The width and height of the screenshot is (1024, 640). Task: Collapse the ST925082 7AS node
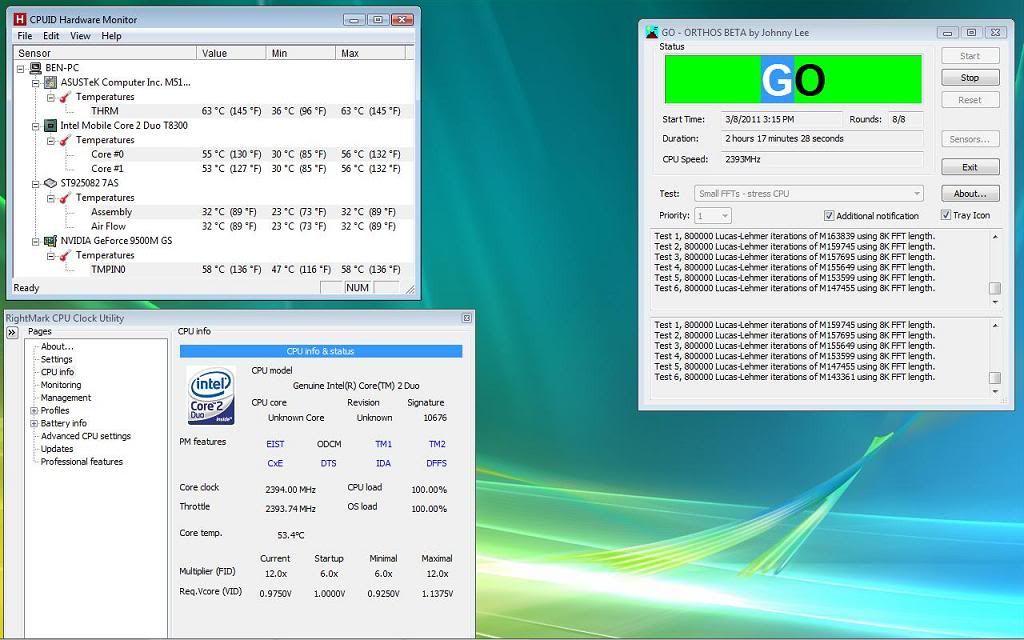click(35, 184)
